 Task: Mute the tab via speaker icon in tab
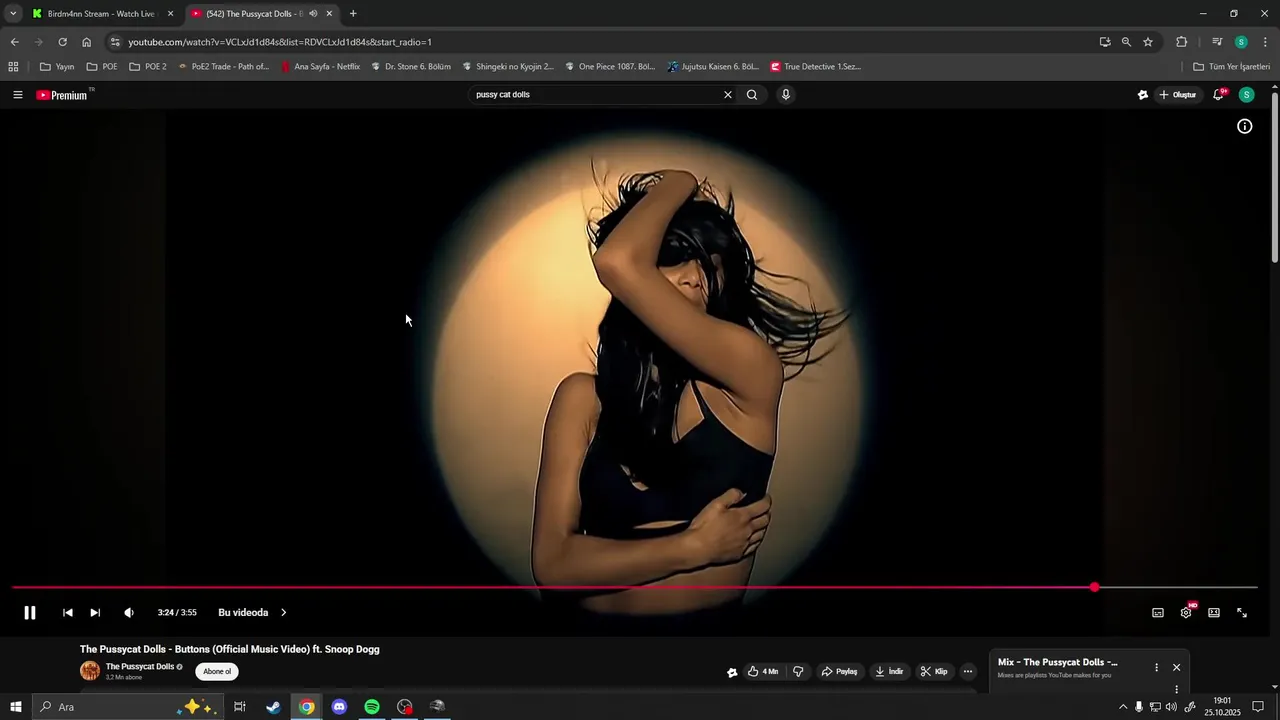click(x=313, y=14)
